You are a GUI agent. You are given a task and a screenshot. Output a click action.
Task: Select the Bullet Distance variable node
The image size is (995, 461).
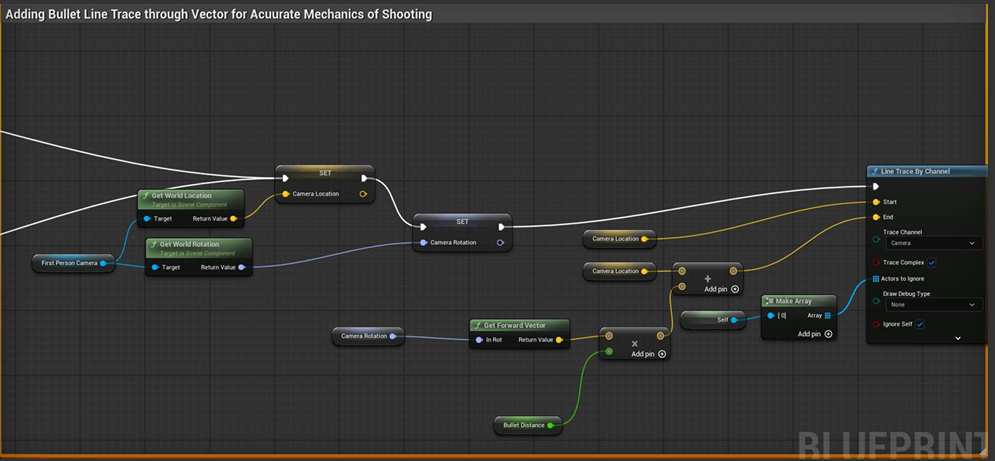coord(528,425)
